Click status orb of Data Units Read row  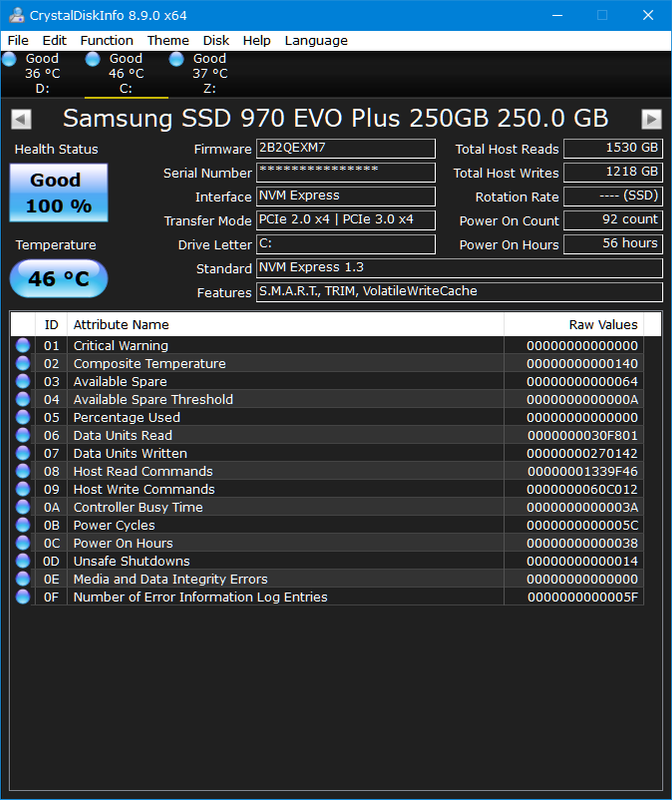(x=23, y=435)
